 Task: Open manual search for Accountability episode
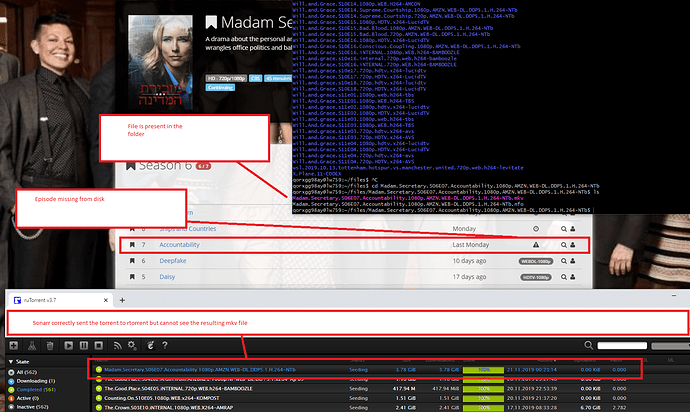573,245
